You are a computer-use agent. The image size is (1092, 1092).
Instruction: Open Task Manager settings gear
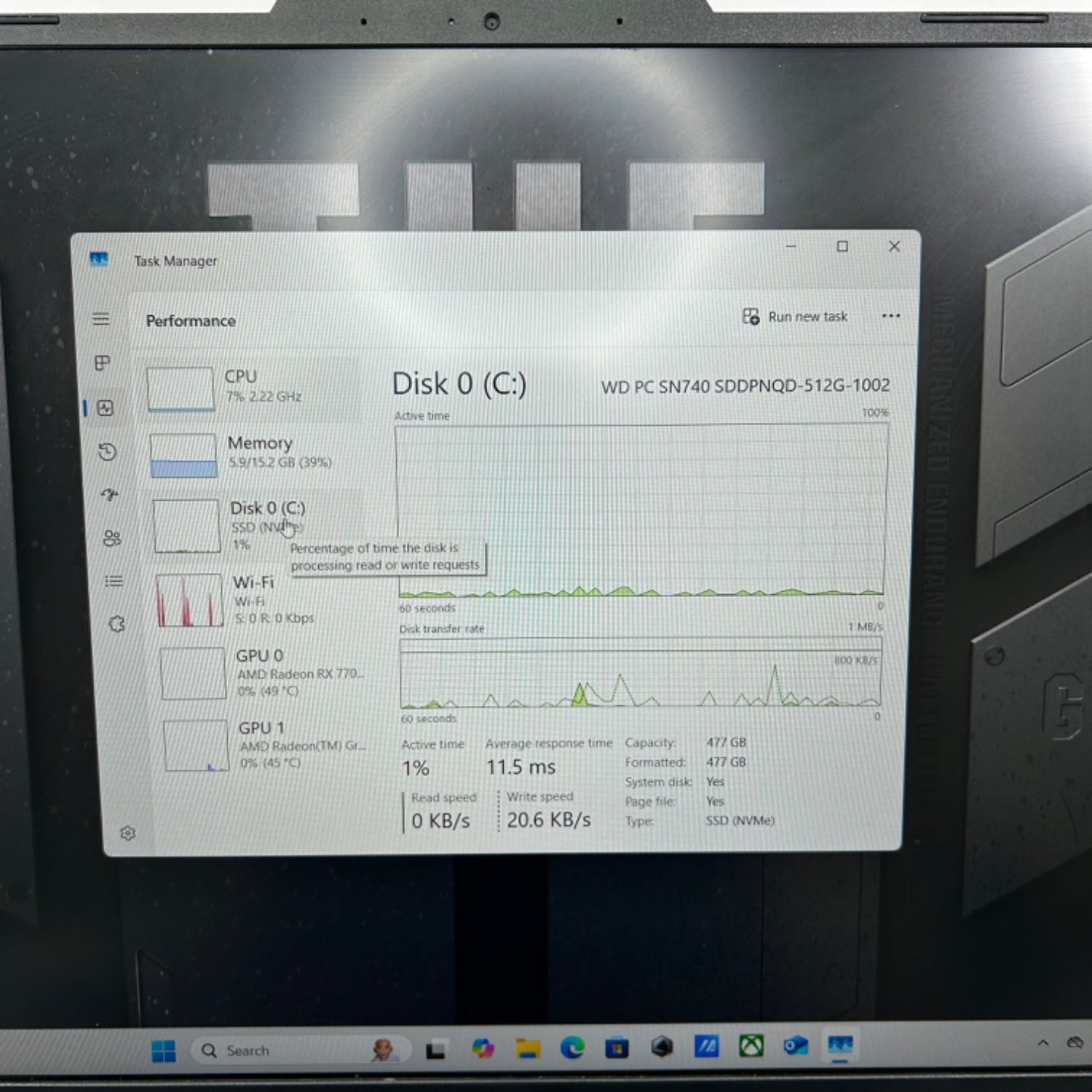click(128, 833)
